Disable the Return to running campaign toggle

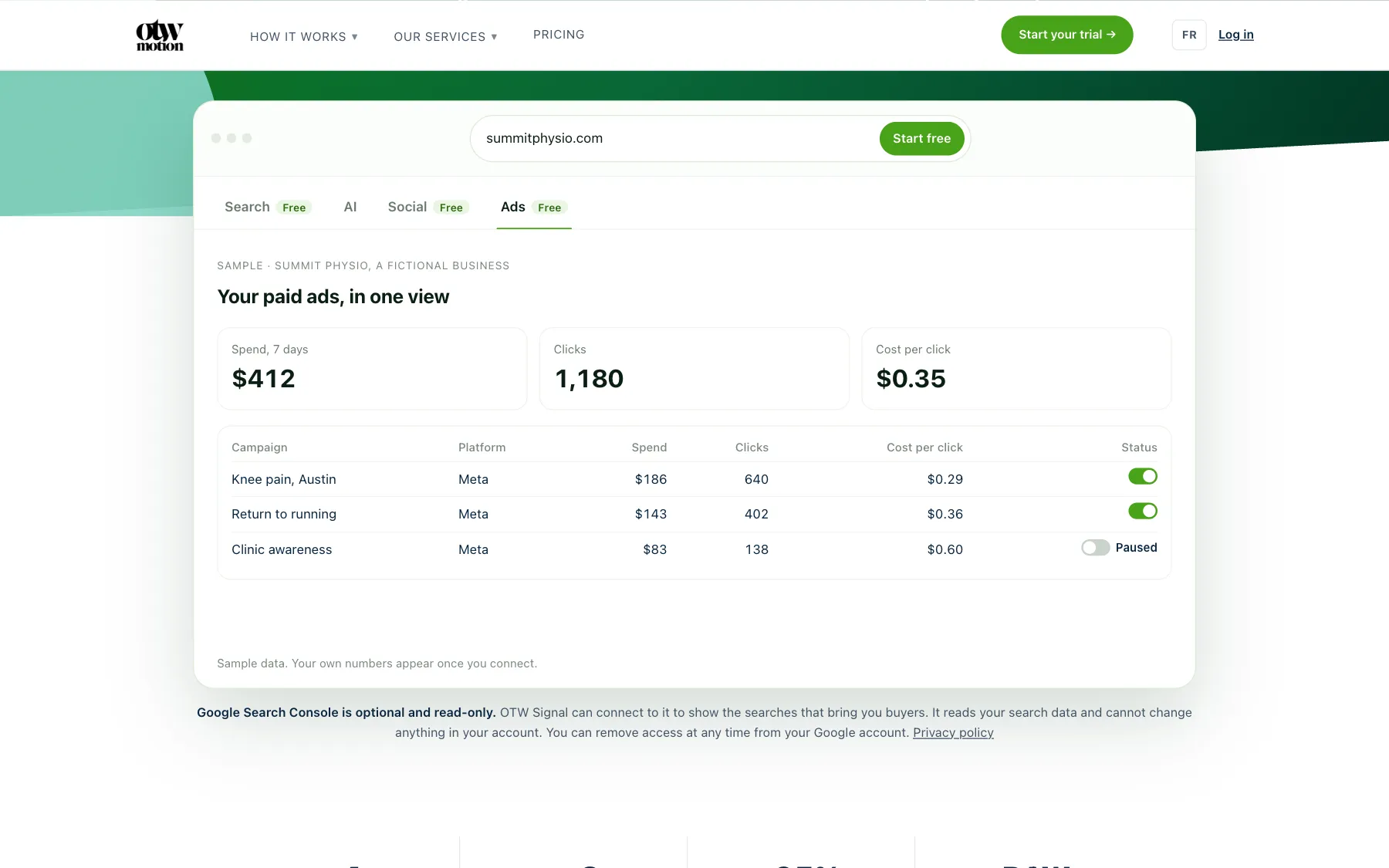[1142, 511]
